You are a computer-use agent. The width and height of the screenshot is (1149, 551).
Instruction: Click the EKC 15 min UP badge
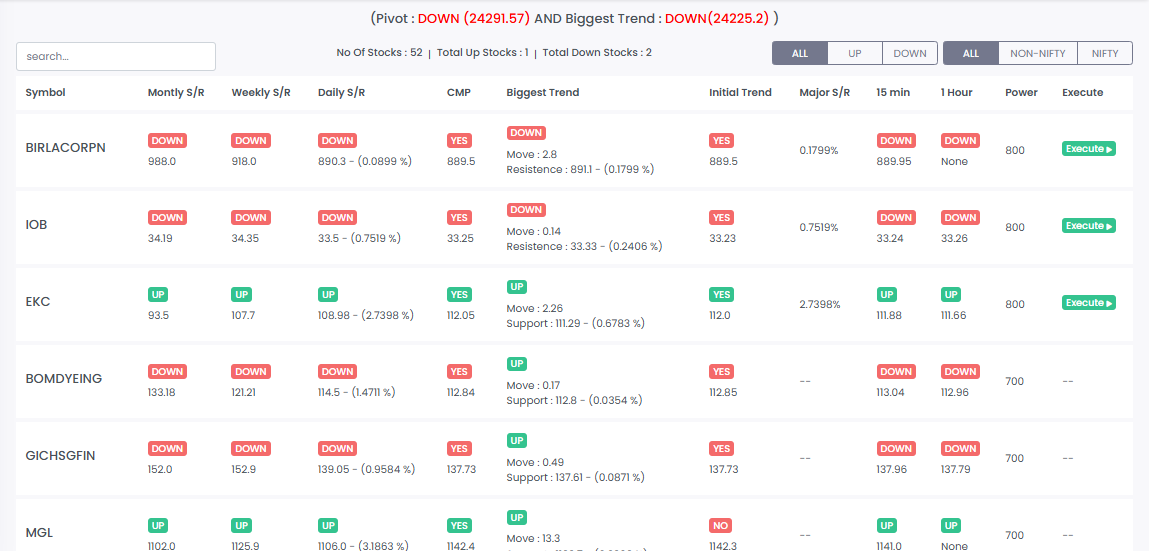tap(887, 295)
